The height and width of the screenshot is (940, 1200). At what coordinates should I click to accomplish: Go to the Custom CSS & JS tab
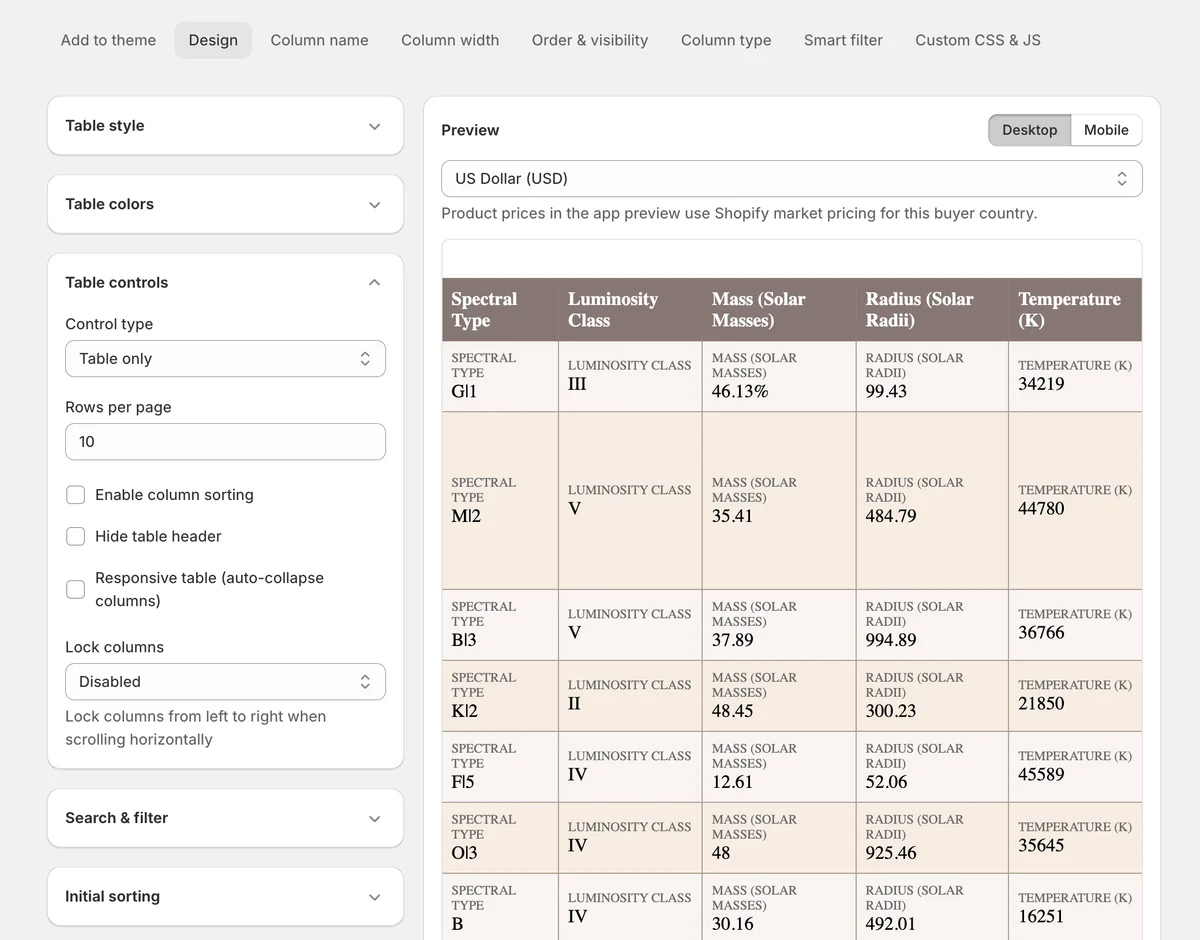tap(977, 40)
